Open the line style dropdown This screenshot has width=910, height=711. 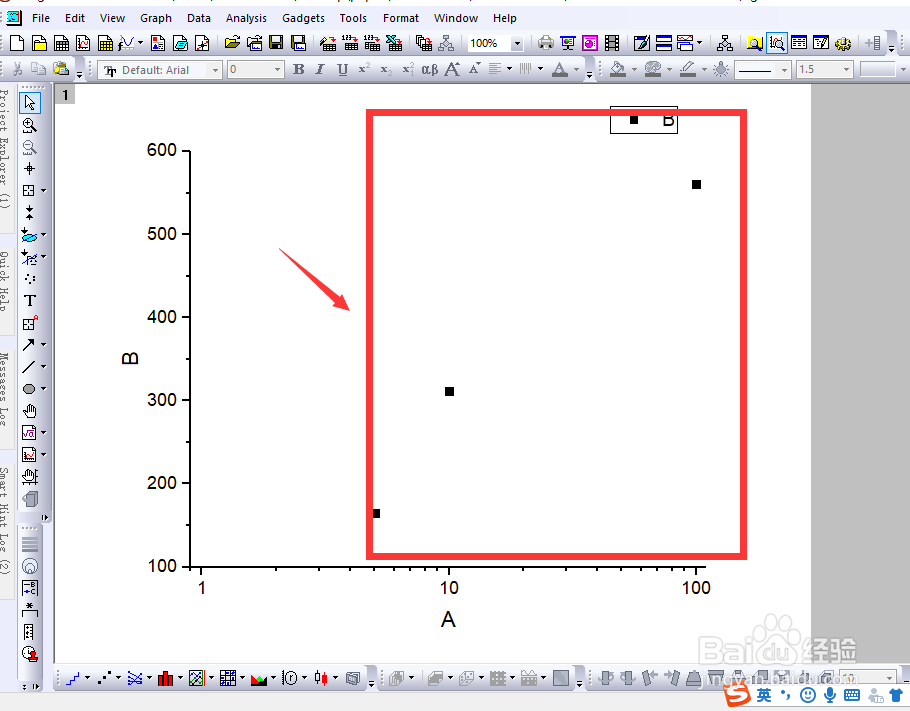tap(784, 70)
